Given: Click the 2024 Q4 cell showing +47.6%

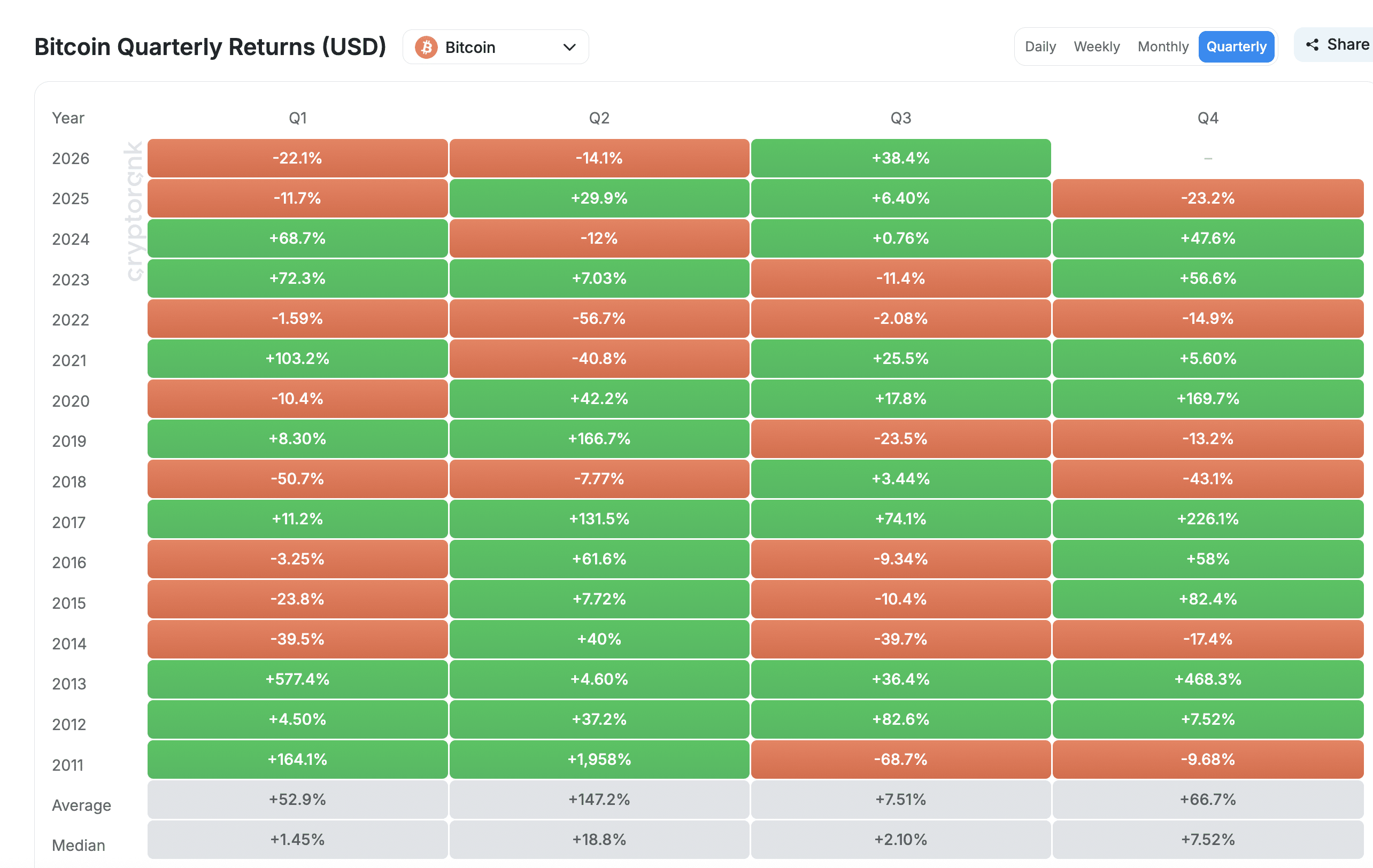Looking at the screenshot, I should 1208,238.
